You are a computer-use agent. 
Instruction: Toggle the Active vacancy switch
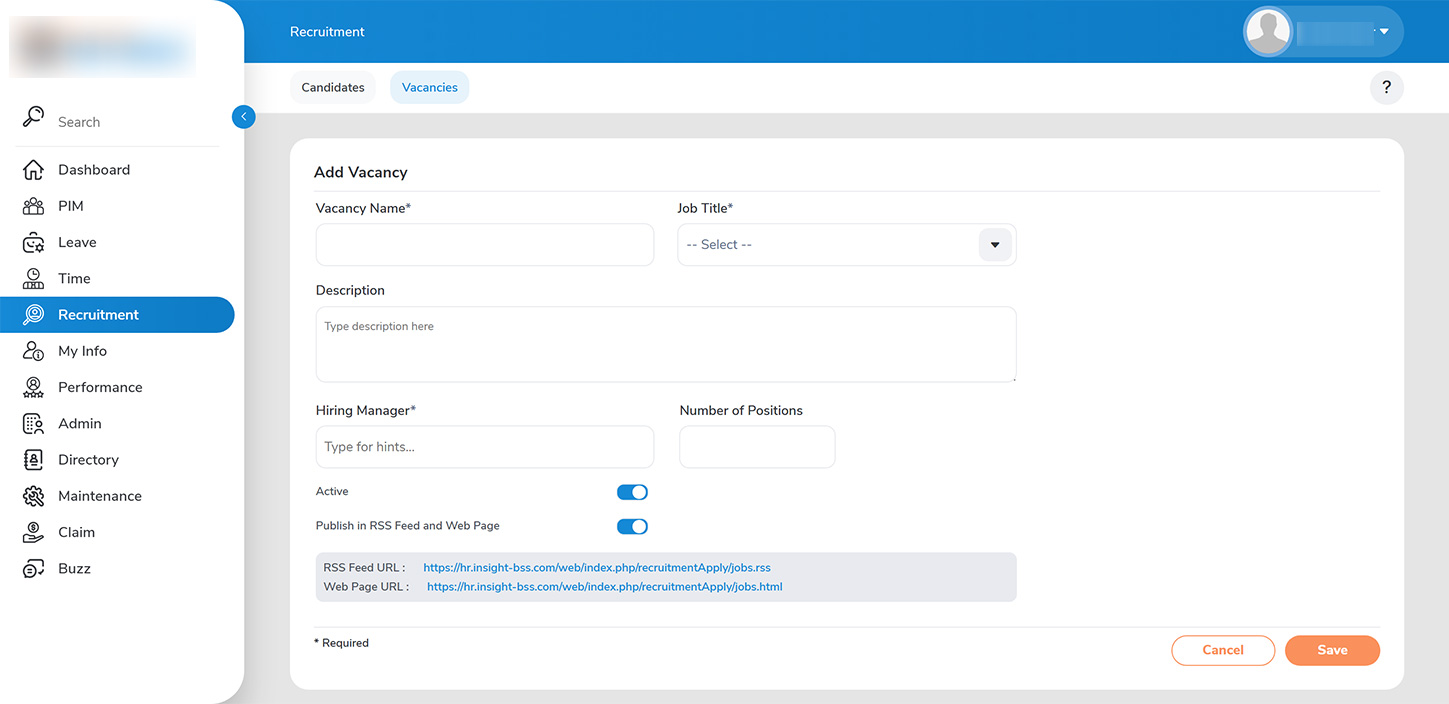point(632,492)
